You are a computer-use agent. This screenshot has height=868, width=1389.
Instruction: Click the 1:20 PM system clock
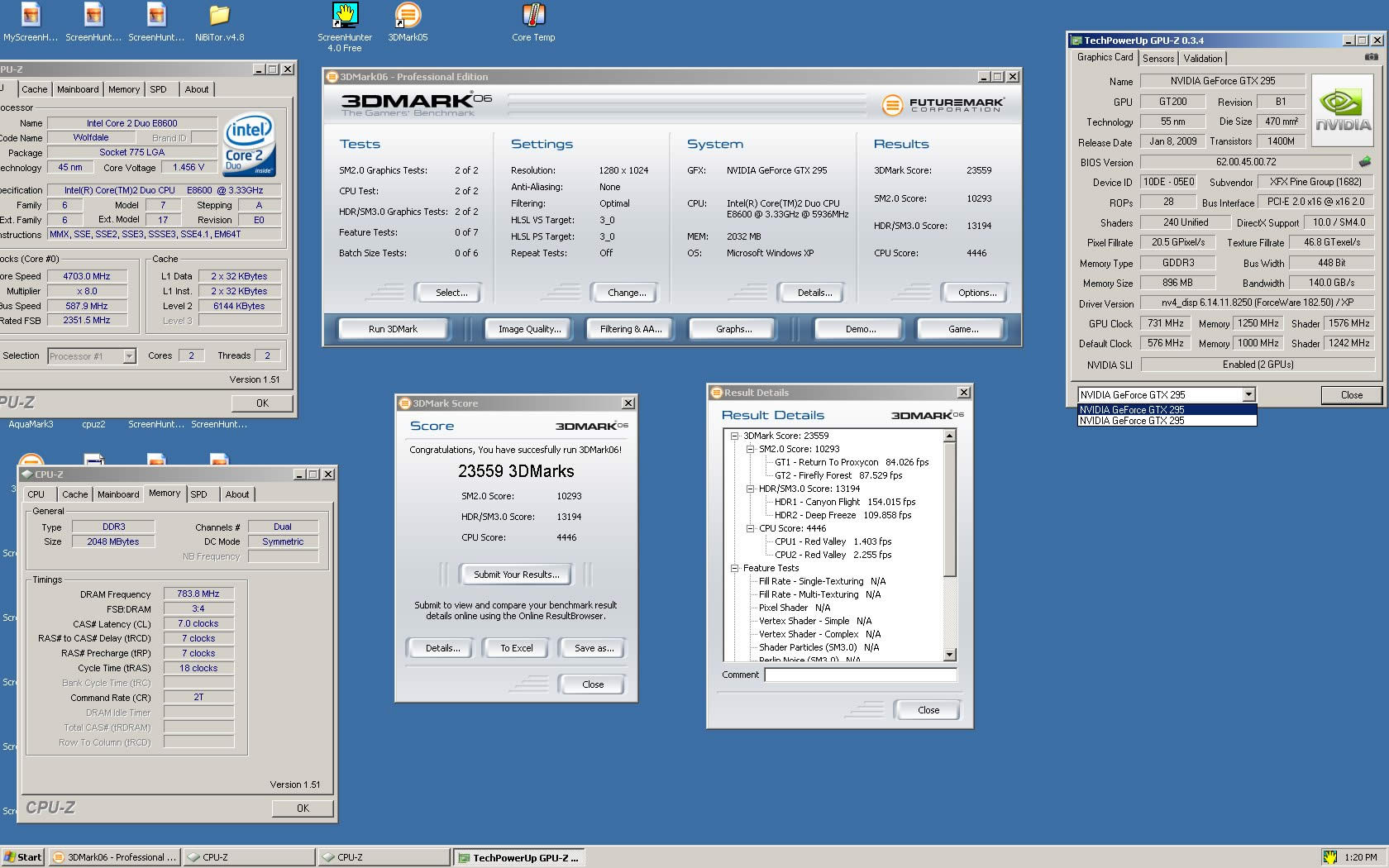tap(1361, 857)
